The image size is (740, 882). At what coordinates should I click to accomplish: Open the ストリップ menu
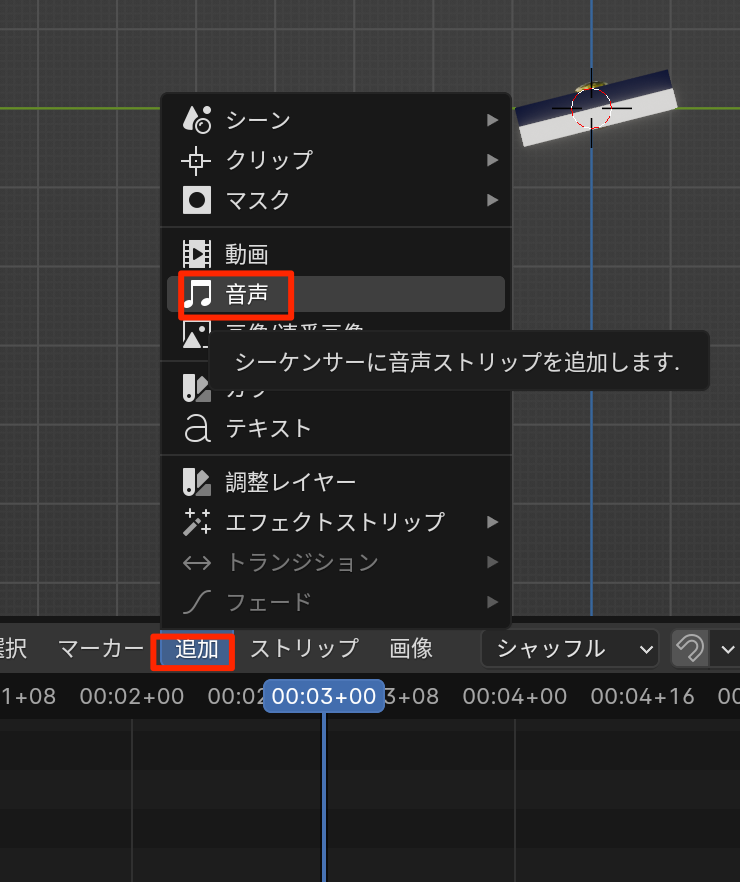tap(303, 648)
